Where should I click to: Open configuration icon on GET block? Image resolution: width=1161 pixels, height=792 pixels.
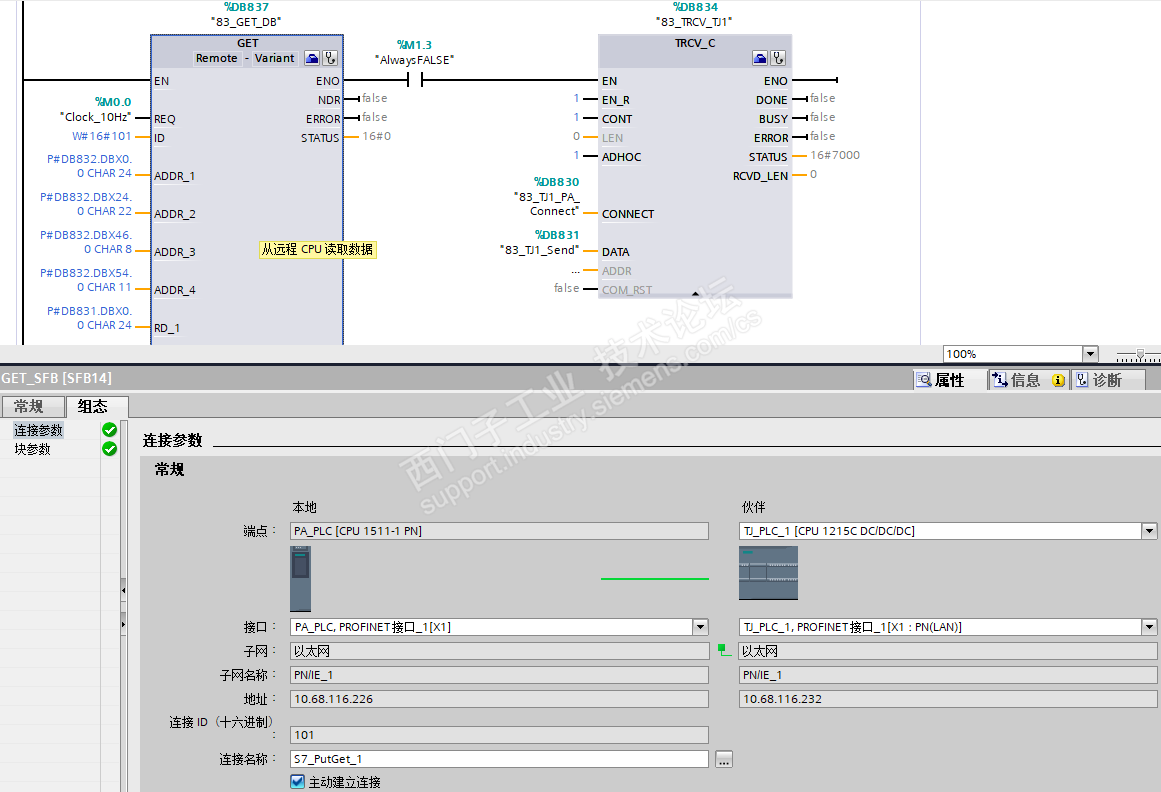(x=312, y=58)
